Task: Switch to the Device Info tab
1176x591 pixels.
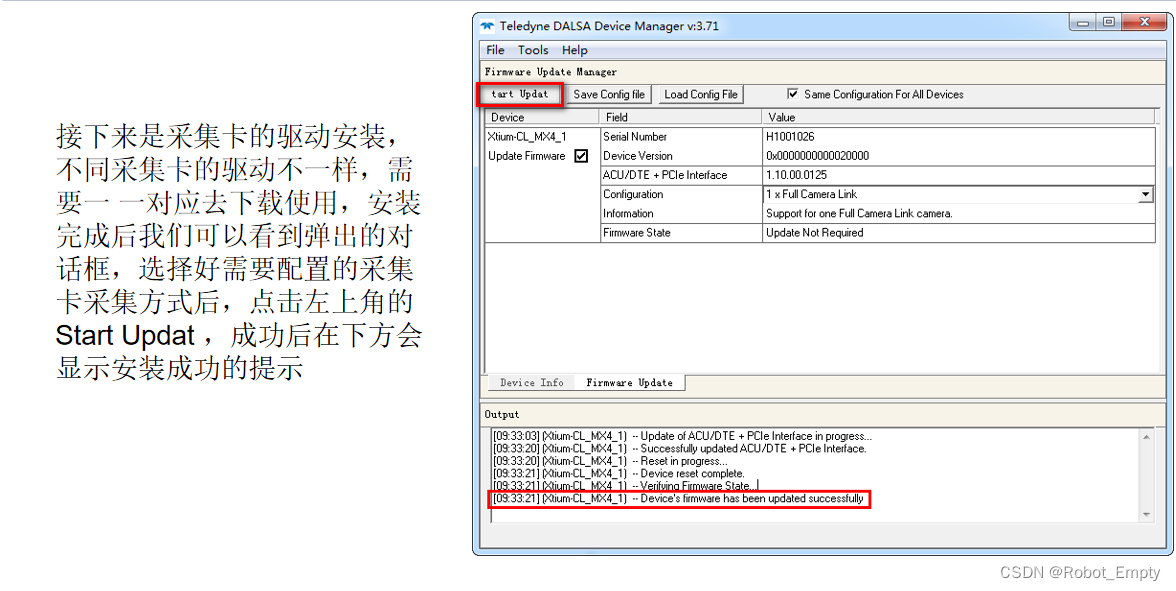Action: (x=531, y=382)
